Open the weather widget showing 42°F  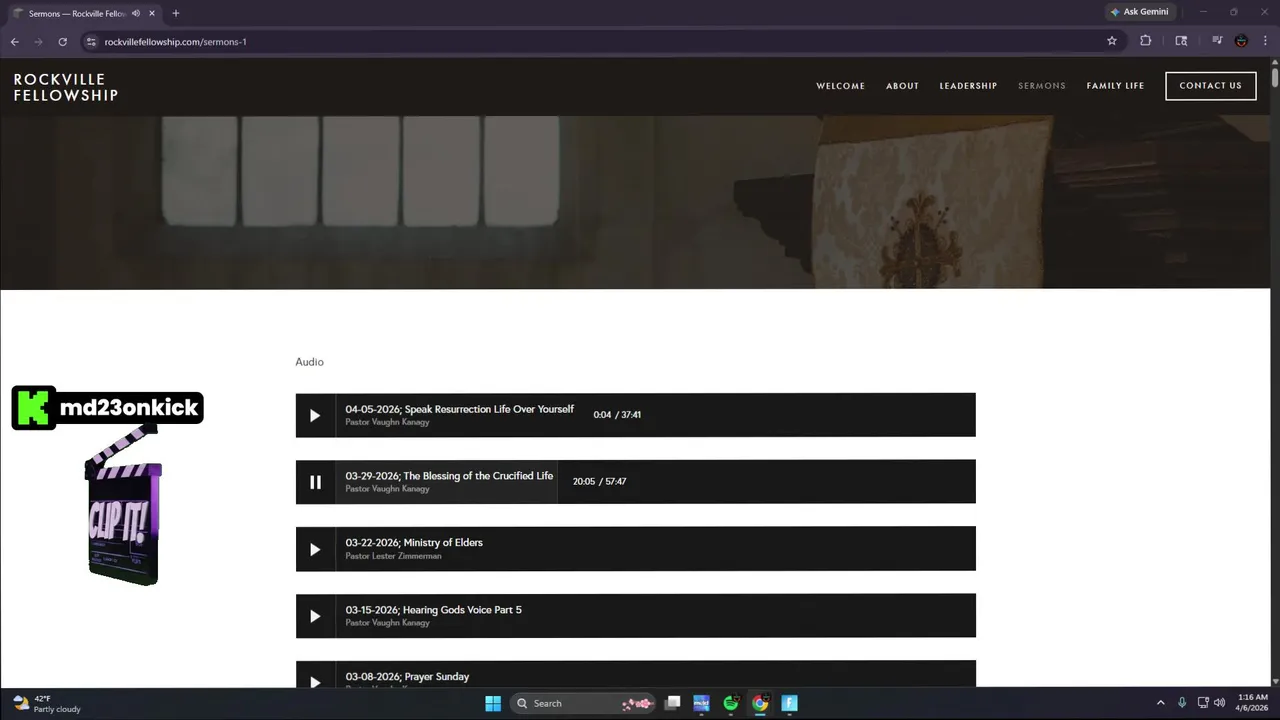click(47, 704)
